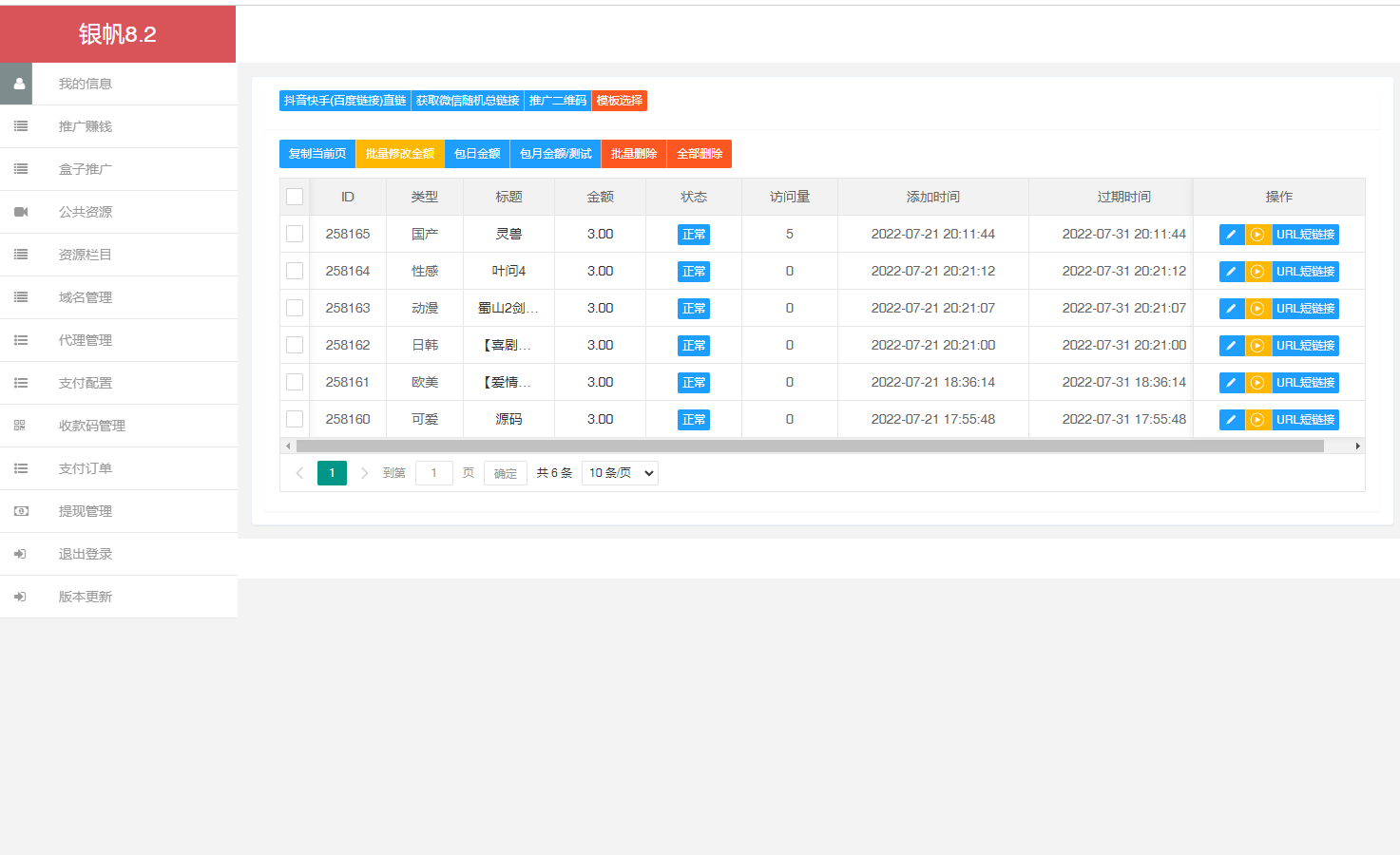1400x855 pixels.
Task: Open 域名管理 in the sidebar menu
Action: point(86,297)
